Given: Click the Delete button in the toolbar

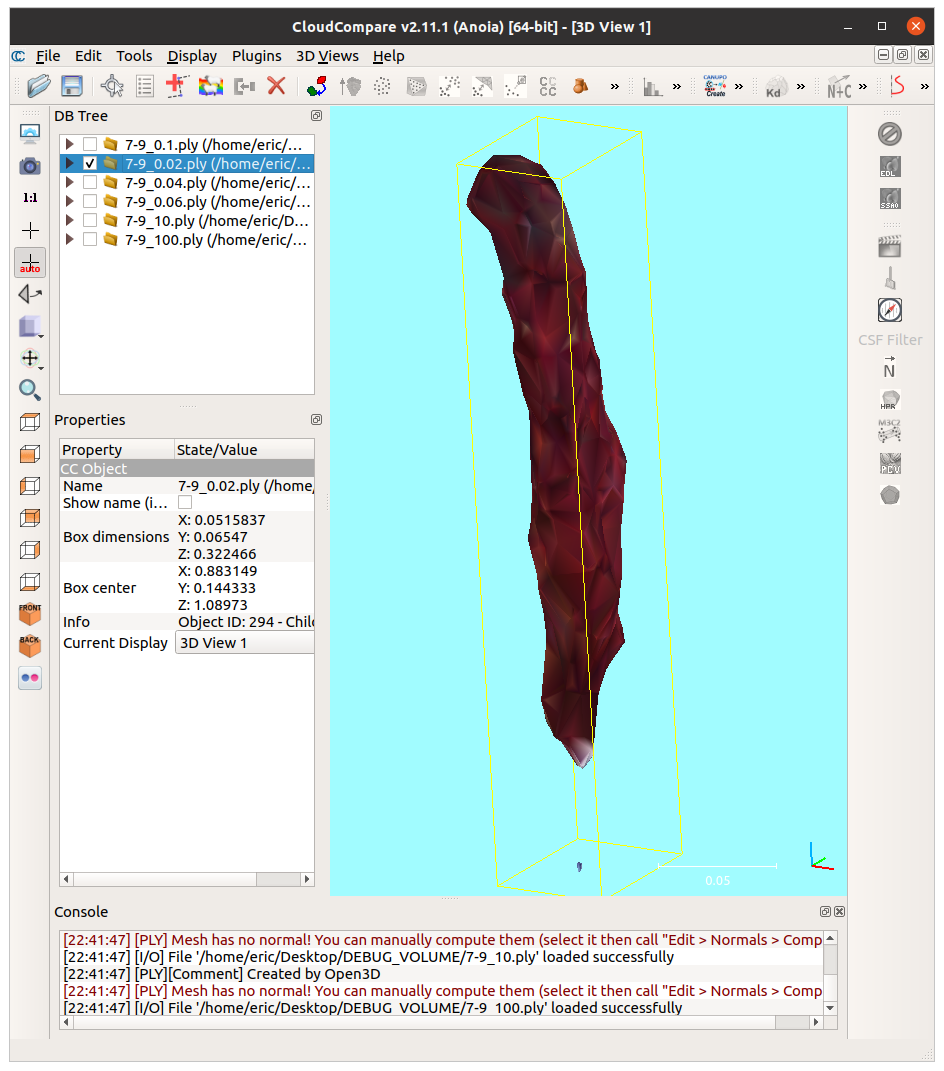Looking at the screenshot, I should (276, 86).
